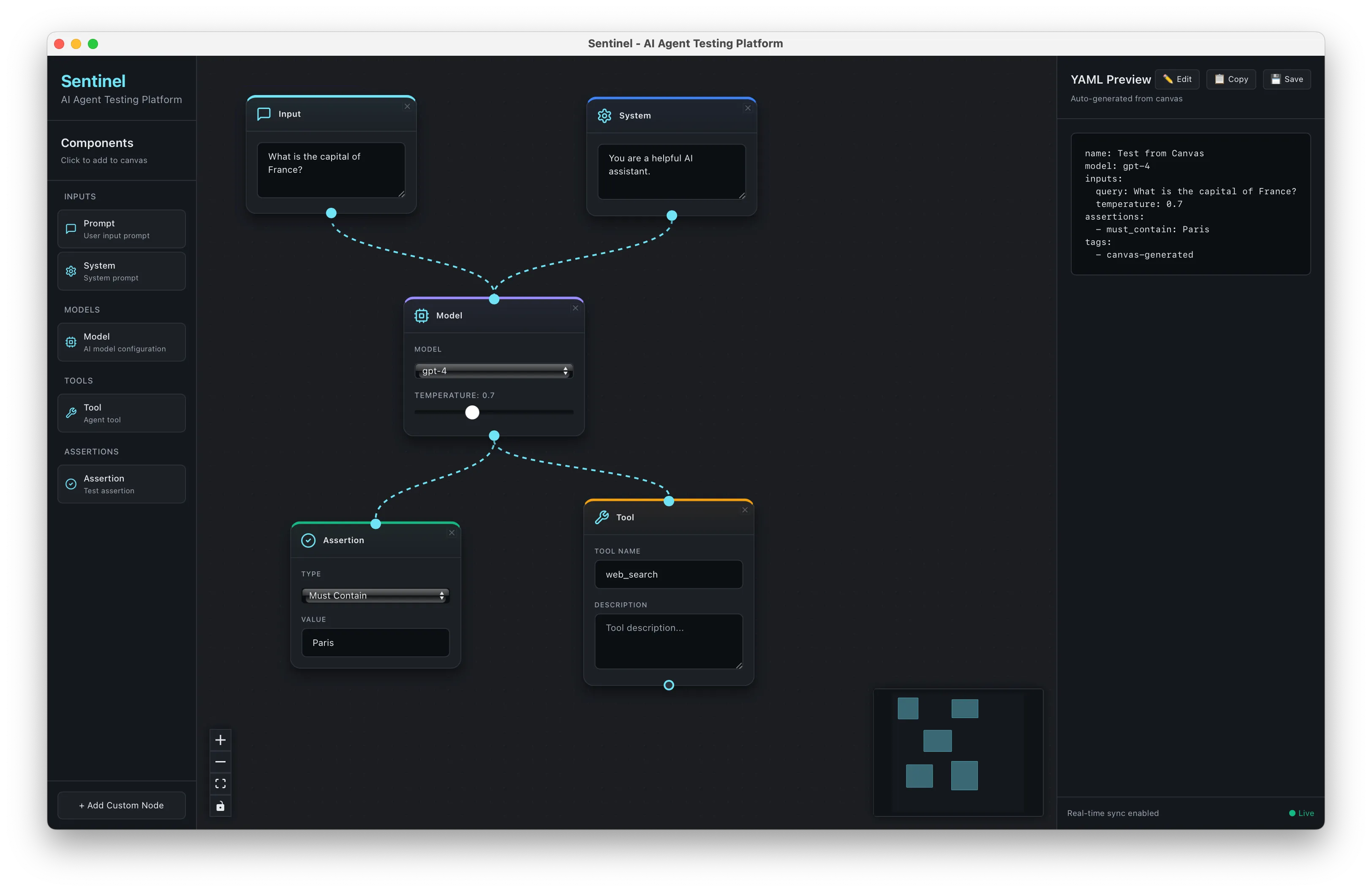
Task: Copy the YAML preview
Action: 1231,79
